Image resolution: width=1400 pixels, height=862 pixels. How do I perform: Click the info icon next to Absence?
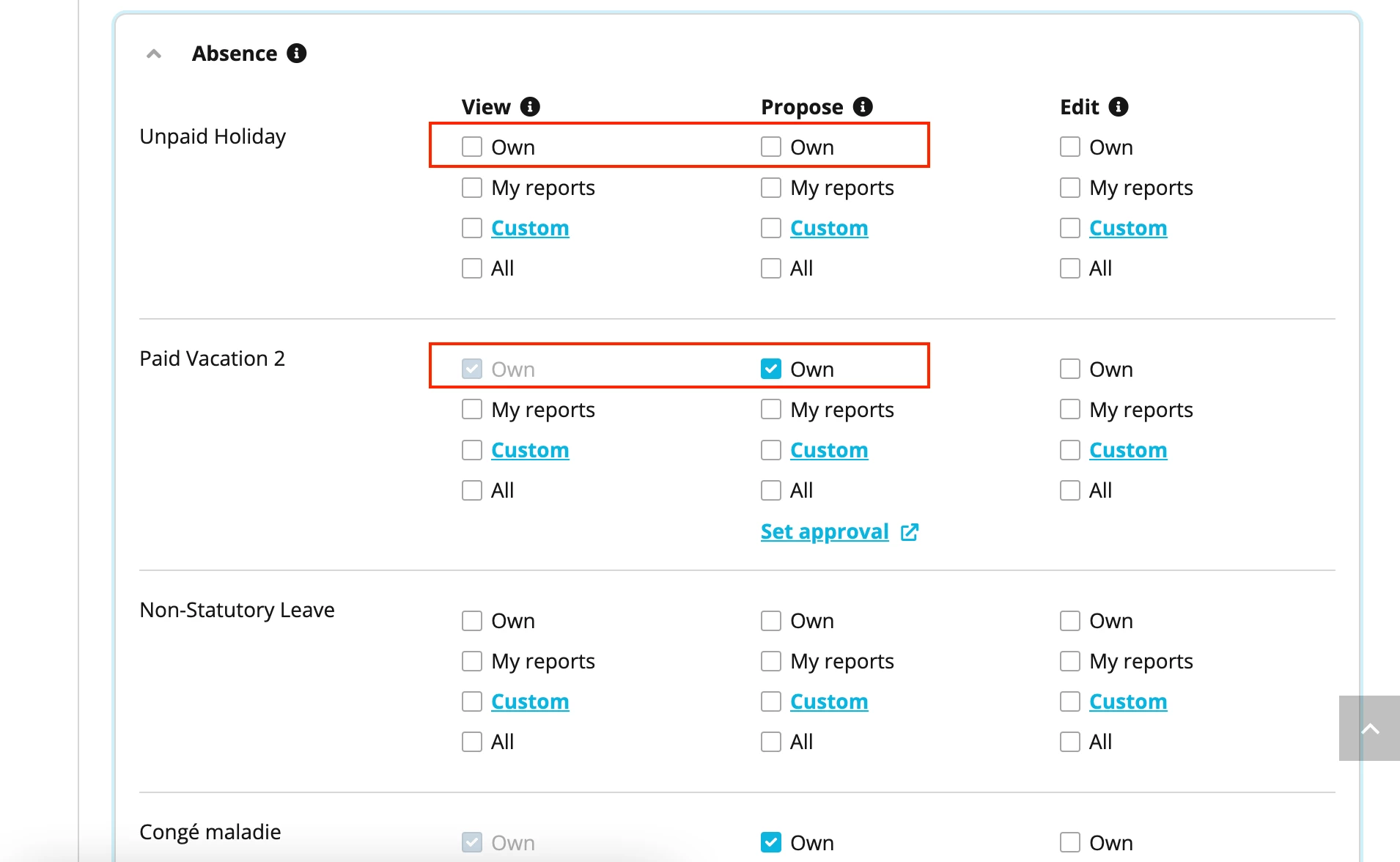296,54
